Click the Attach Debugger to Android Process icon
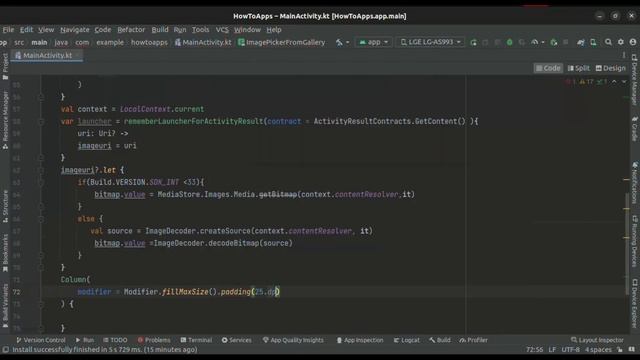 553,42
